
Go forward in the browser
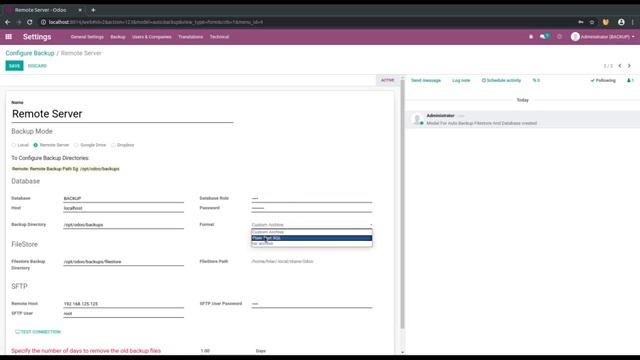[x=19, y=22]
